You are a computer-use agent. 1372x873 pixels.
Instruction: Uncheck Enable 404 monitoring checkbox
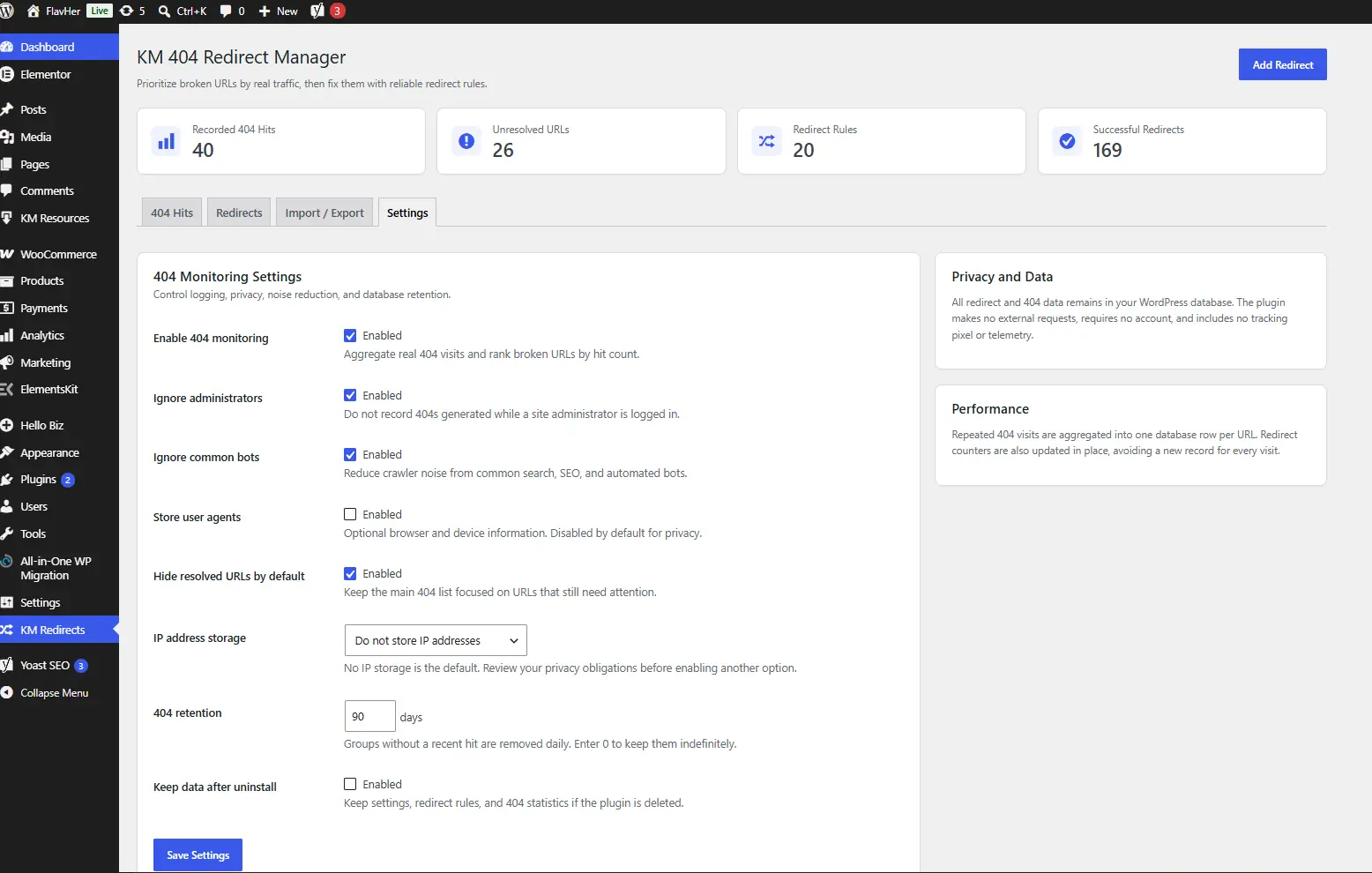coord(350,335)
